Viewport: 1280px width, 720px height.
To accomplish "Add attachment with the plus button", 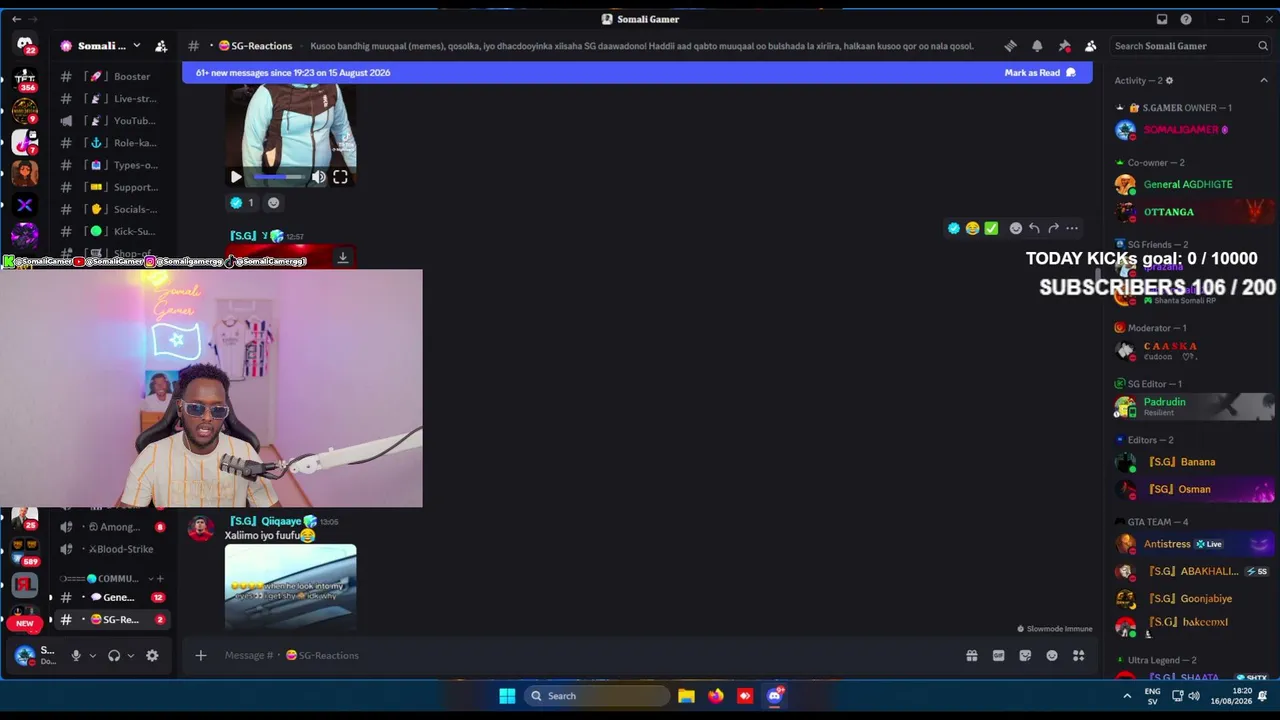I will (x=201, y=655).
